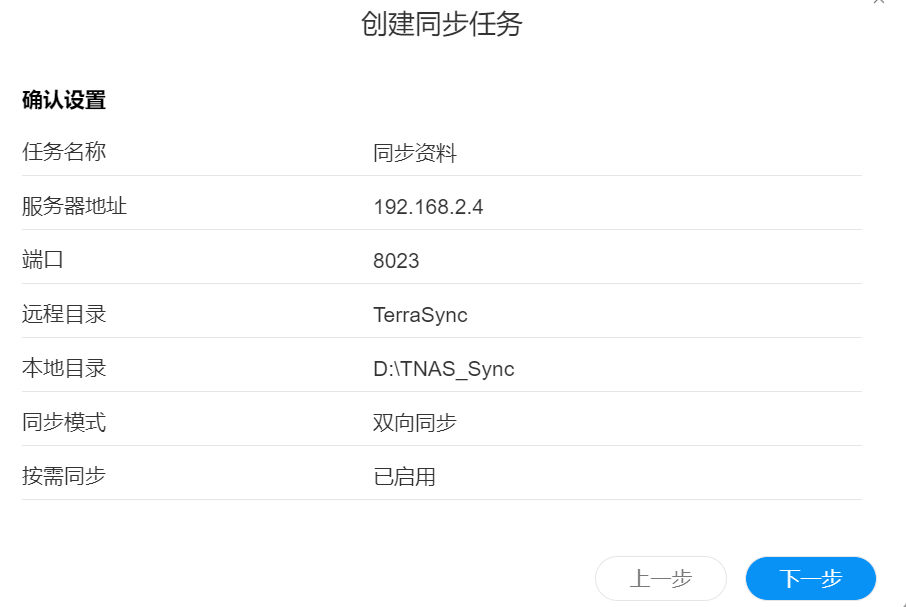Click the 任务名称 label
This screenshot has width=906, height=607.
click(x=64, y=152)
